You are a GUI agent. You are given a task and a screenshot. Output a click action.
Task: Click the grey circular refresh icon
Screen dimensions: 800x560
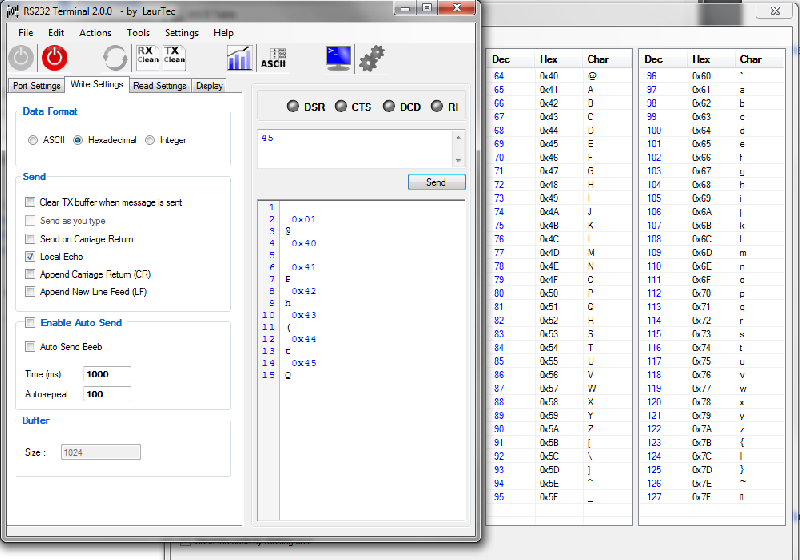coord(115,58)
